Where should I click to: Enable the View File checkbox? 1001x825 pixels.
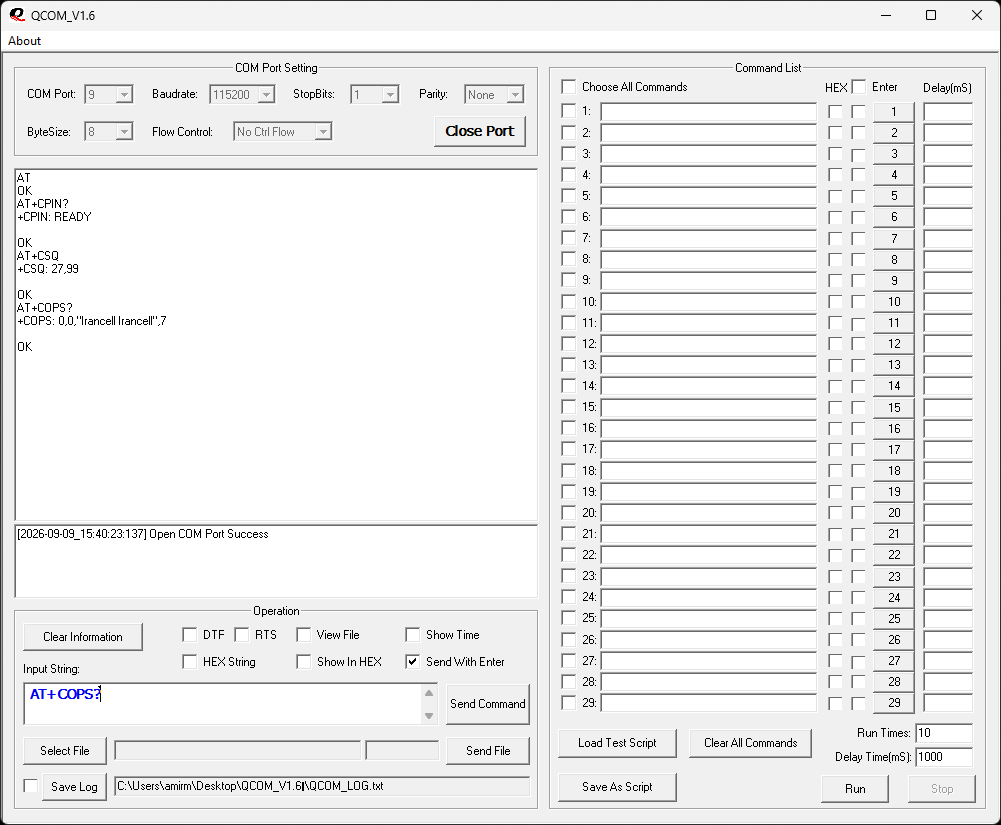pyautogui.click(x=304, y=635)
